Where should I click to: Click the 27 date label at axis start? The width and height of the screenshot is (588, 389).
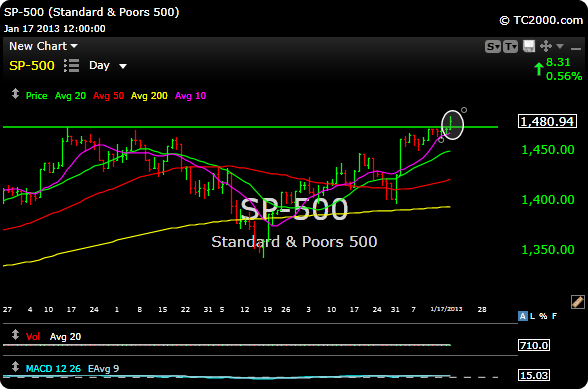(7, 309)
